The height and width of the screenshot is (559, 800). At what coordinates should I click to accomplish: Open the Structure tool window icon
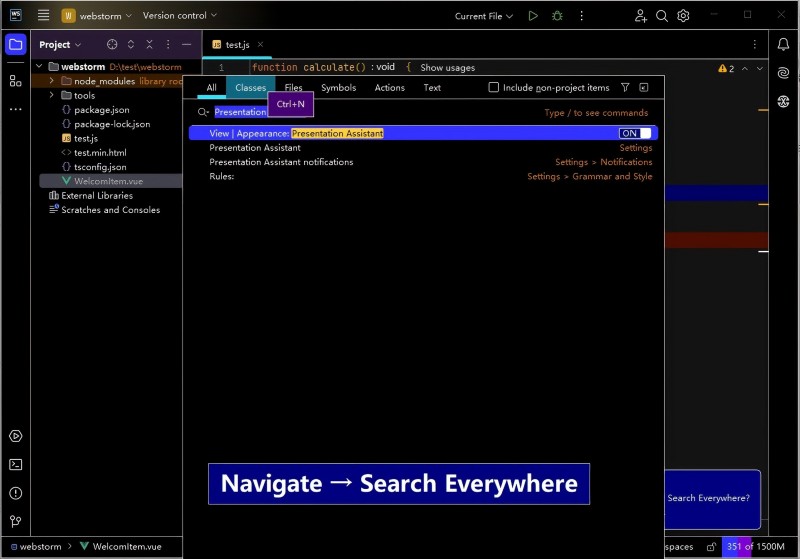[16, 81]
